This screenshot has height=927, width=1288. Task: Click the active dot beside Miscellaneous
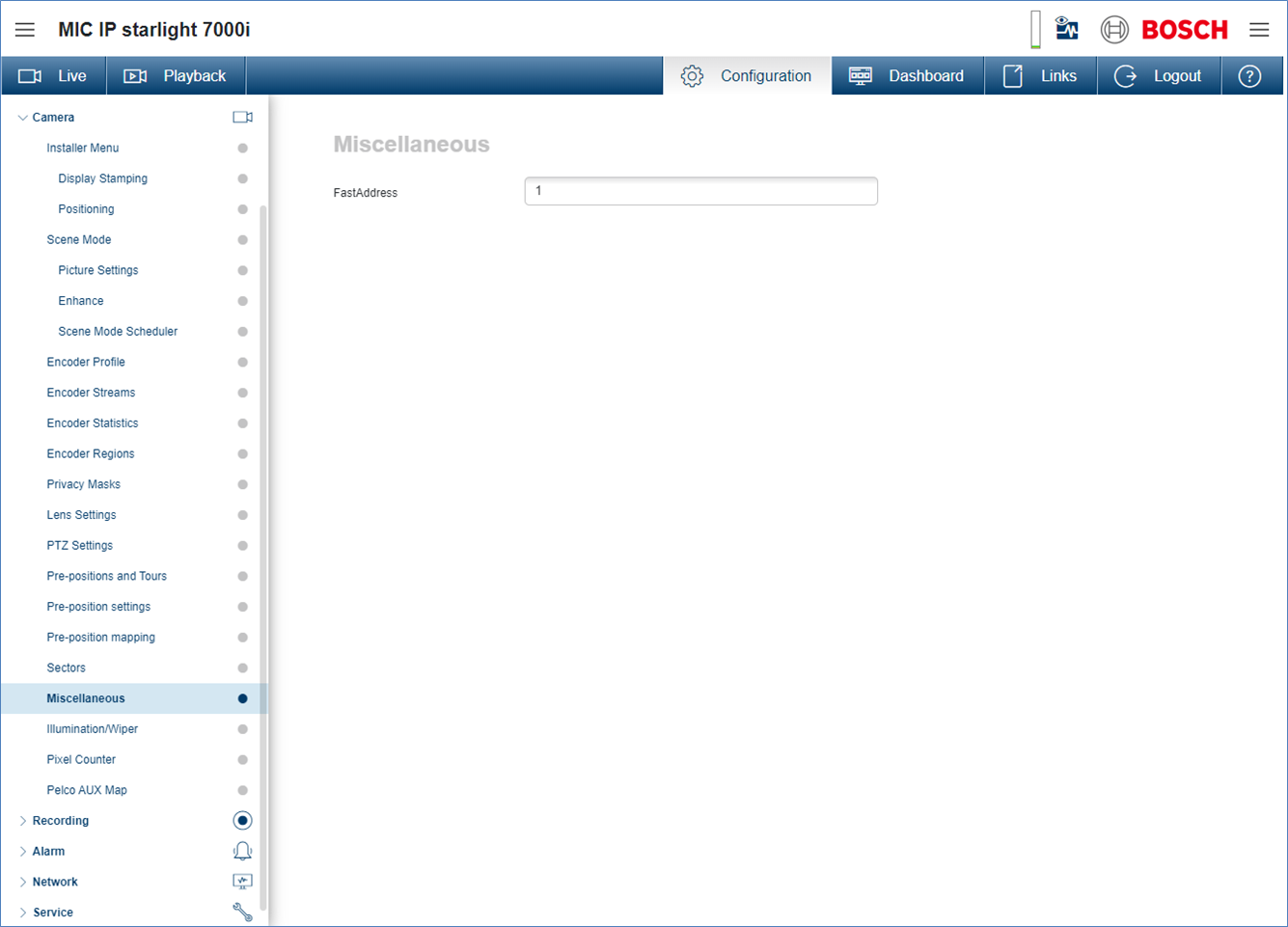pyautogui.click(x=243, y=698)
